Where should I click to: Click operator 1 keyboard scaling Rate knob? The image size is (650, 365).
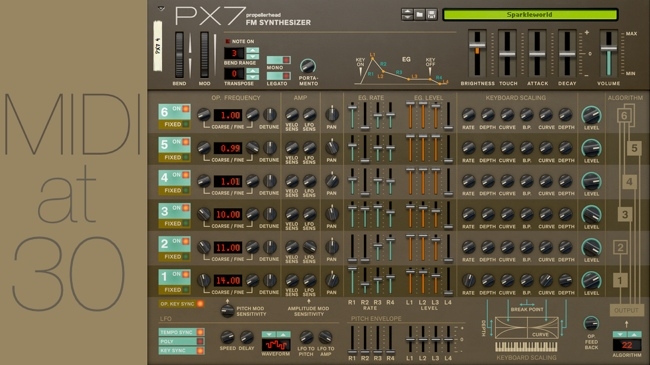coord(468,280)
